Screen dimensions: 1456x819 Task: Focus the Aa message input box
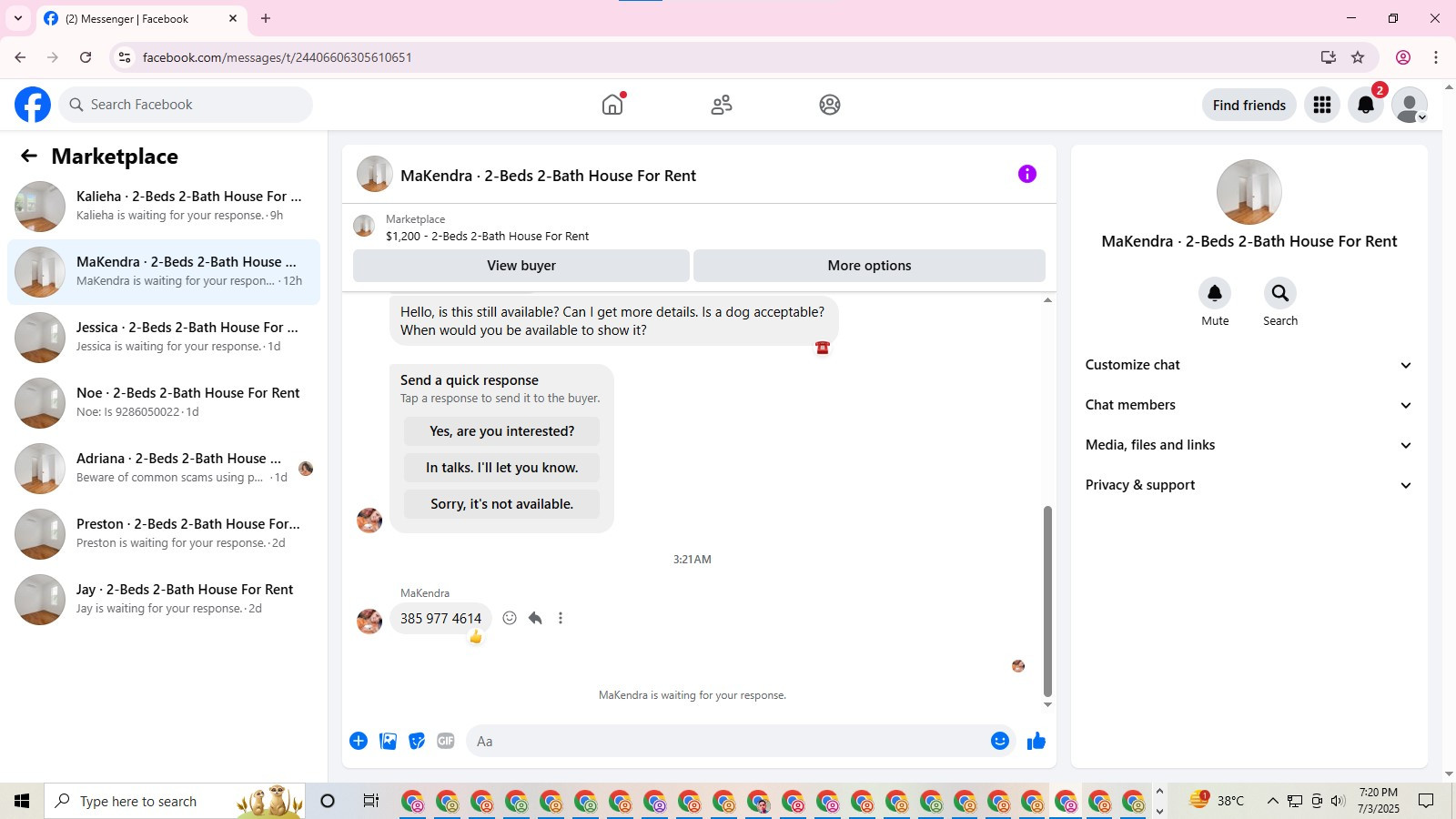[x=728, y=741]
